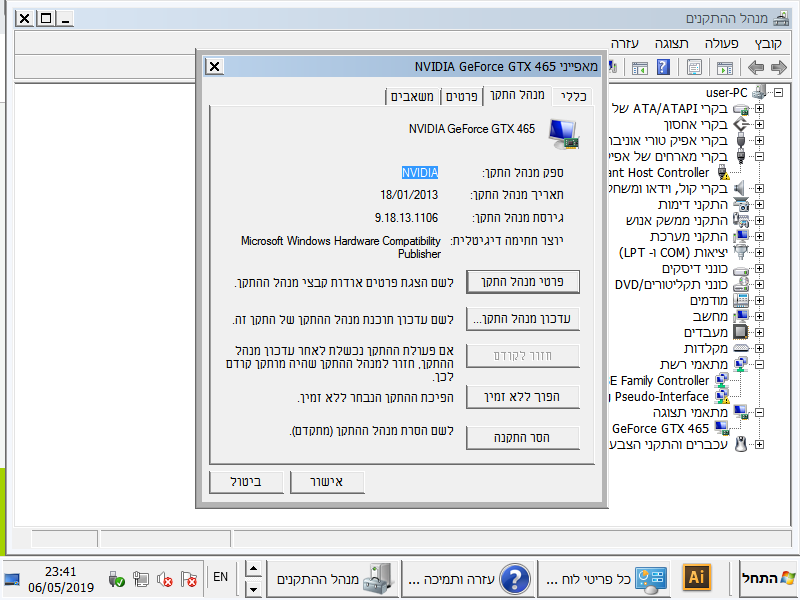This screenshot has width=800, height=600.
Task: Collapse the user-PC root node
Action: (779, 92)
